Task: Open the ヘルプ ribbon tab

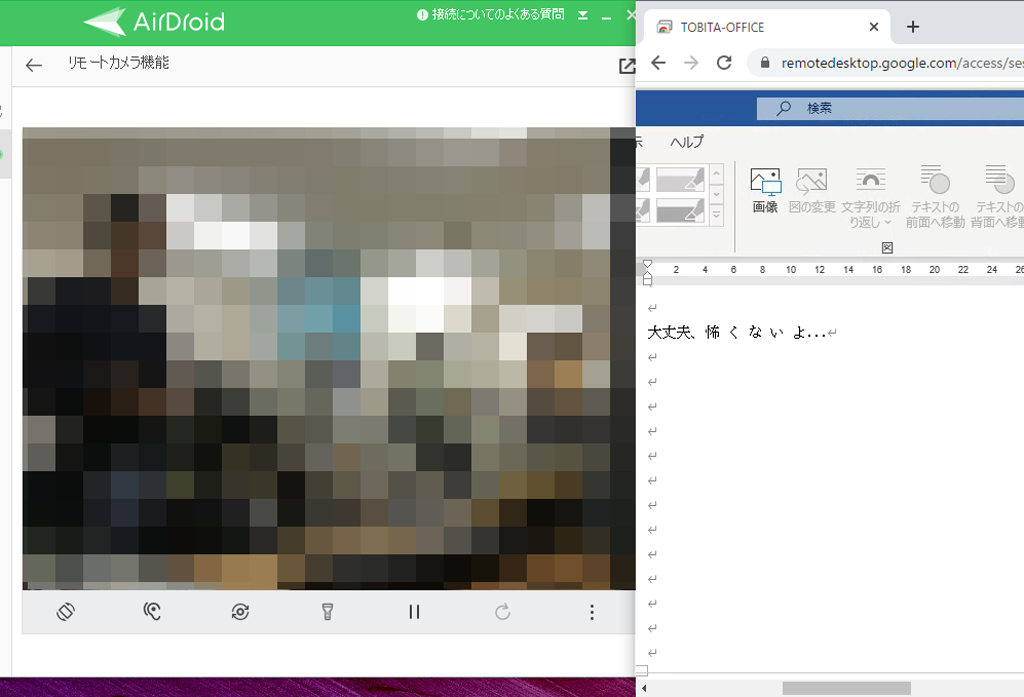Action: point(687,141)
